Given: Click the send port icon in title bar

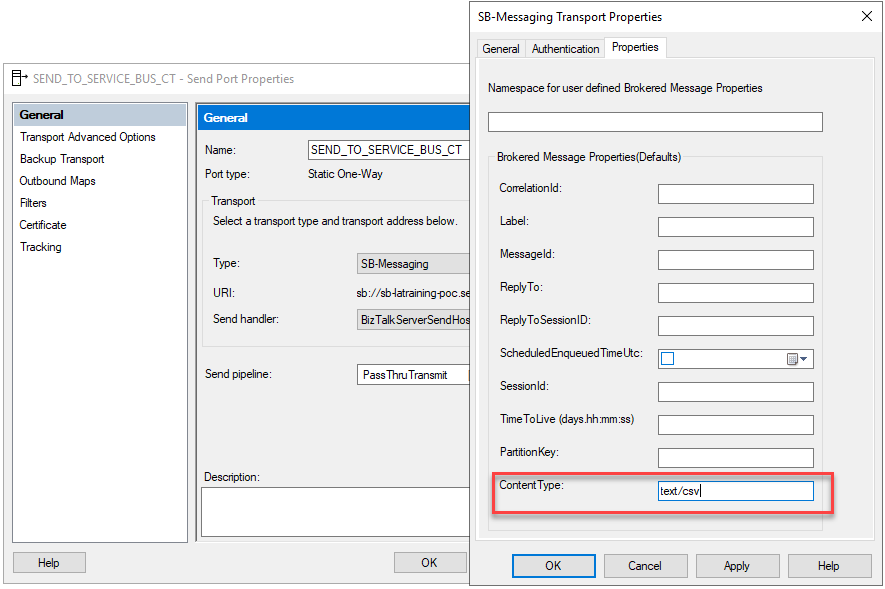Looking at the screenshot, I should (15, 78).
